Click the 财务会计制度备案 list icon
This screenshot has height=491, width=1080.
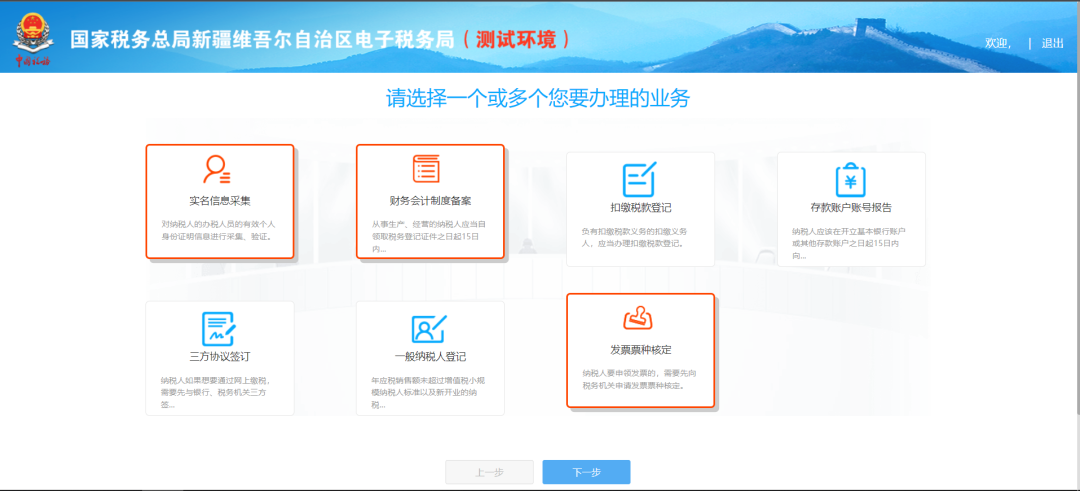426,169
